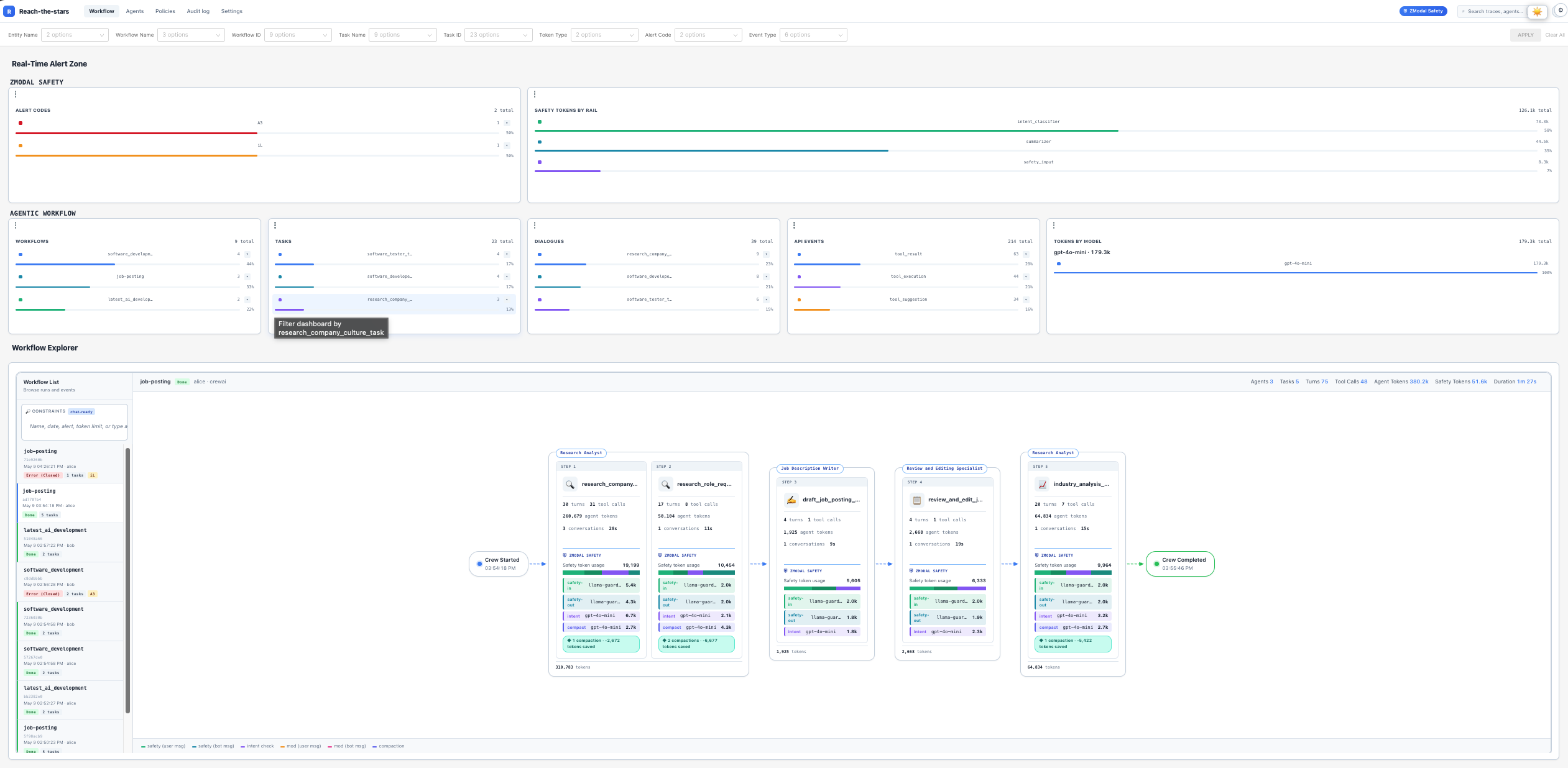Click the Job Description Writer agent label

pos(809,469)
